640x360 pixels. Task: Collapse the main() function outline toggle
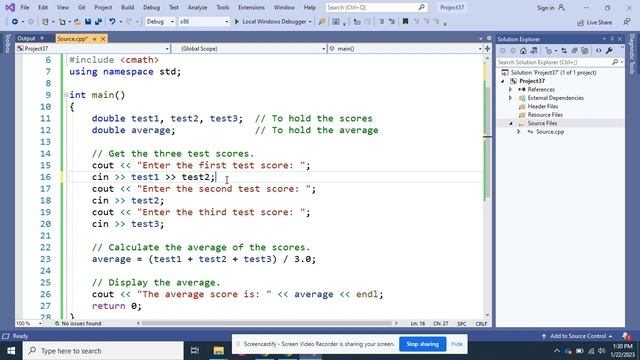pos(66,95)
